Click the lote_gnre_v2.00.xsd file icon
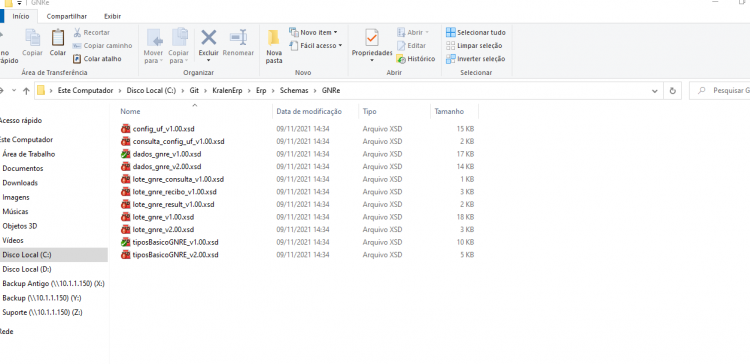Screen dimensions: 750x364 [125, 229]
